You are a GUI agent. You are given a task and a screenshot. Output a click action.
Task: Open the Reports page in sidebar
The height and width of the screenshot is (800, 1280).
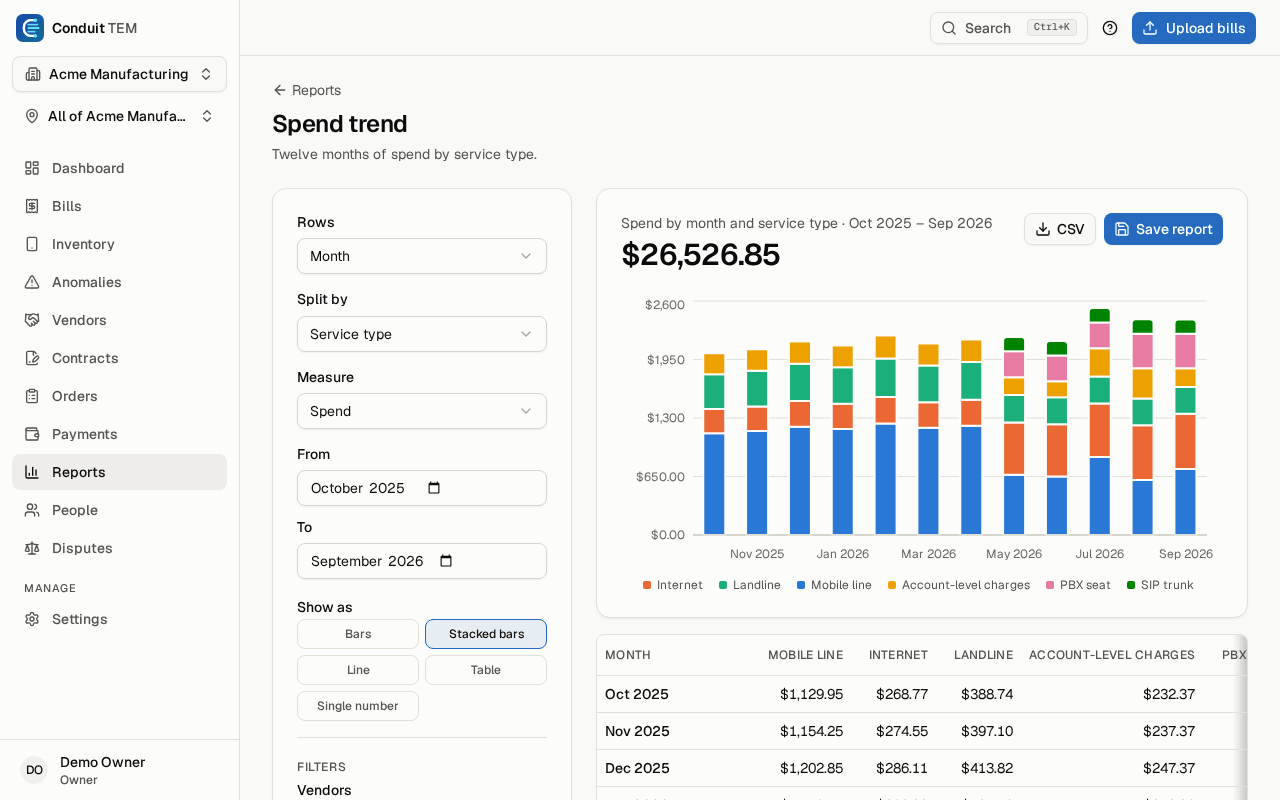click(119, 472)
